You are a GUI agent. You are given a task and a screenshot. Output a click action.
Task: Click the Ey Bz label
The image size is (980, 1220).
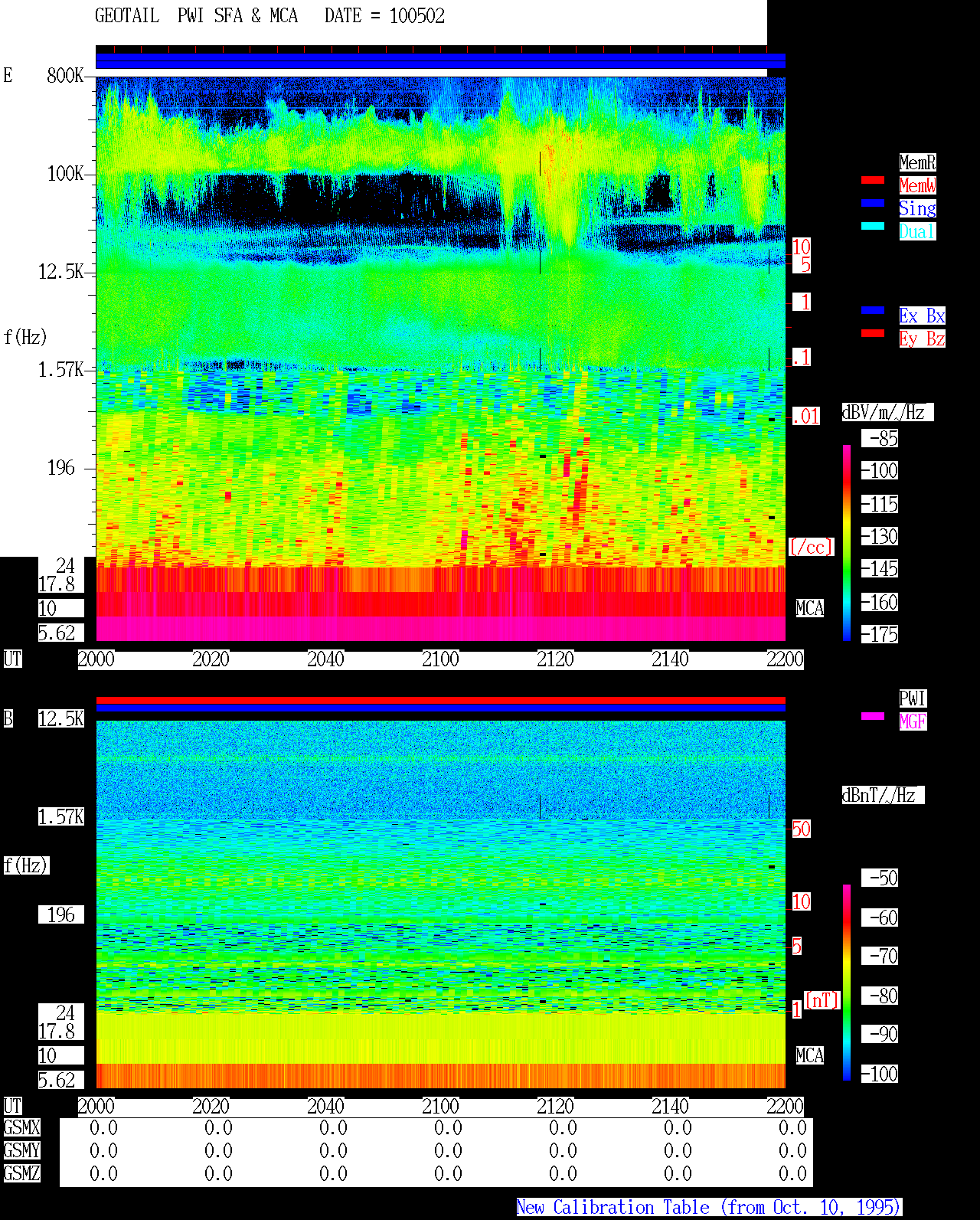[x=922, y=339]
